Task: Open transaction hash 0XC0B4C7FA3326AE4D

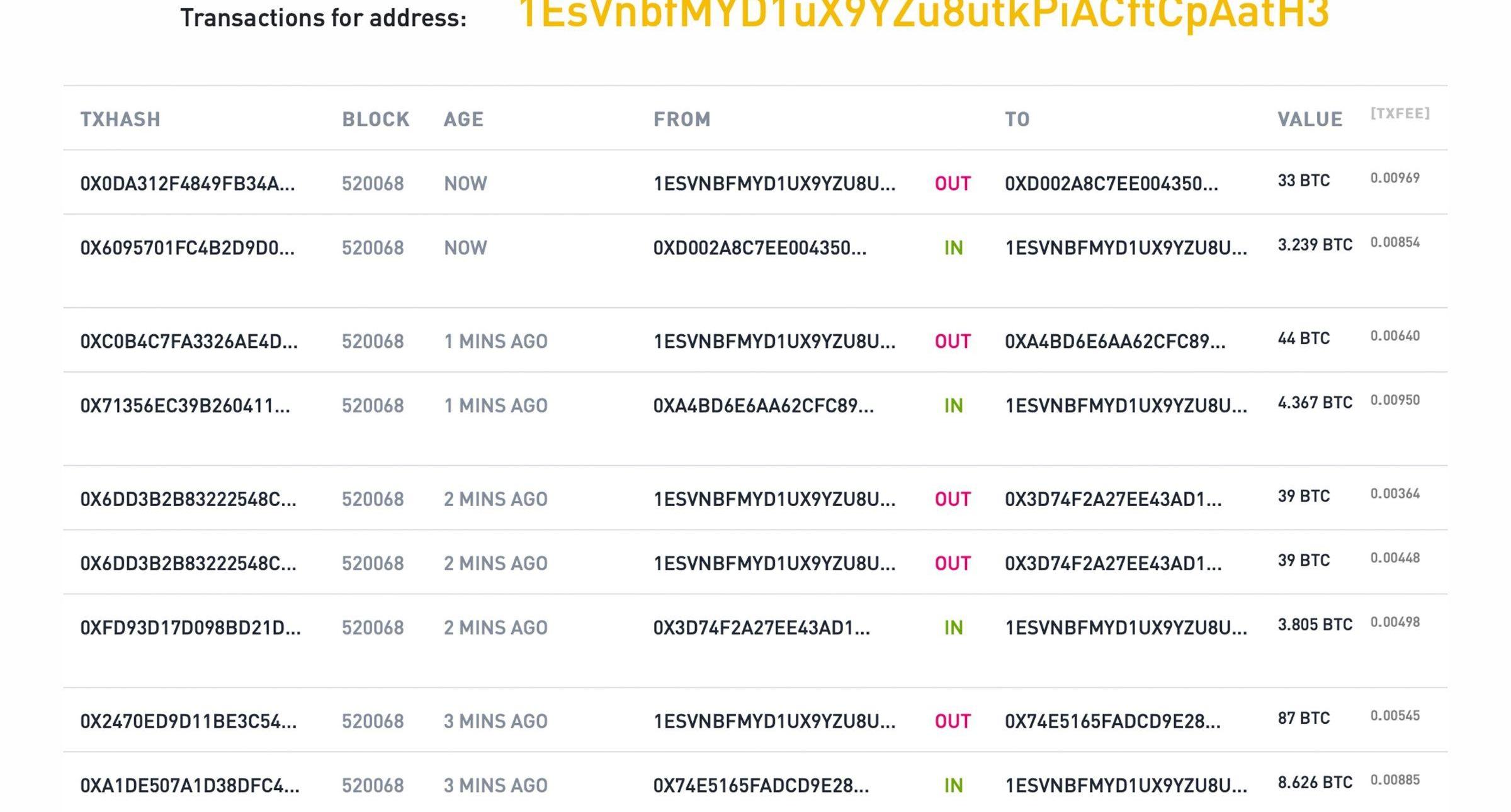Action: pyautogui.click(x=189, y=342)
